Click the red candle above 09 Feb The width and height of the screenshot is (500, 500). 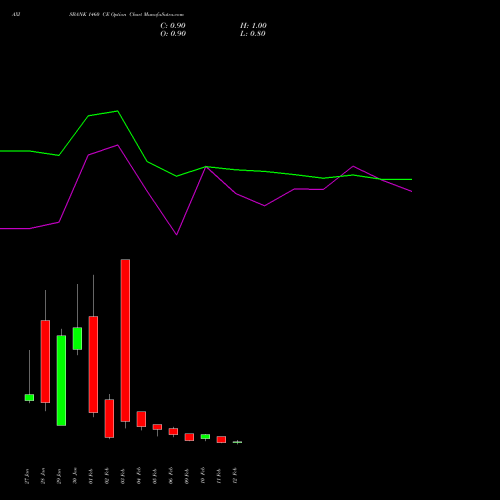pos(189,437)
